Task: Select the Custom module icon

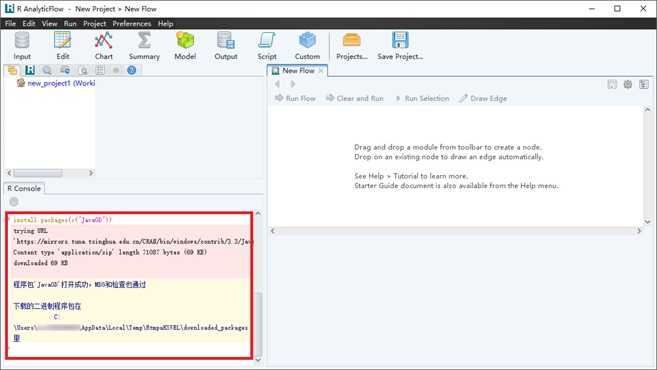Action: (307, 41)
